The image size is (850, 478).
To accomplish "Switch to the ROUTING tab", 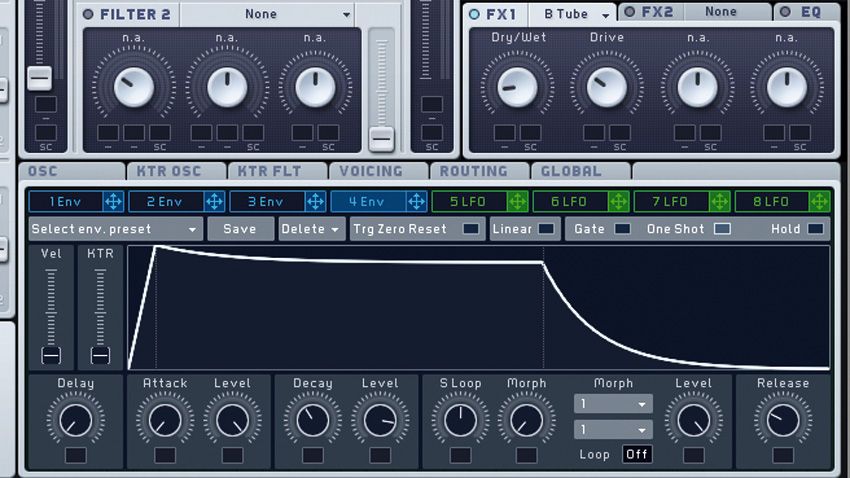I will tap(480, 171).
